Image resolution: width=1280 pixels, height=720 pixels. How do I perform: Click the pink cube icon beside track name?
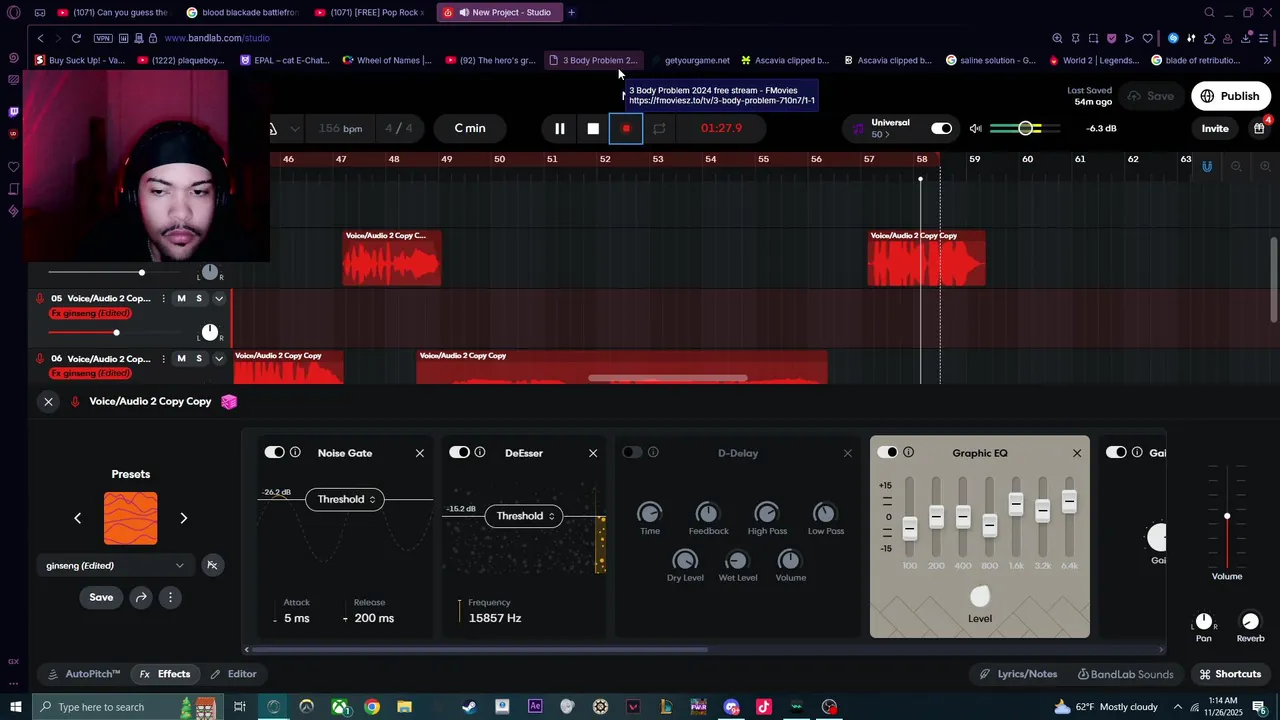[x=229, y=401]
